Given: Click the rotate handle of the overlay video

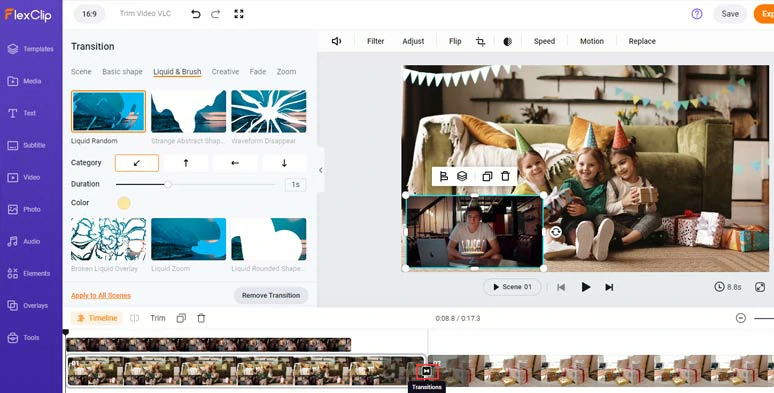Looking at the screenshot, I should click(556, 232).
